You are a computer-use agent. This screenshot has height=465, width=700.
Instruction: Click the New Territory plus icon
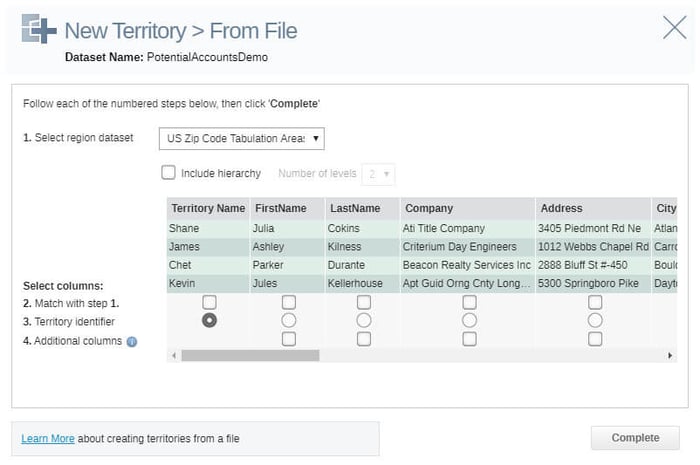point(38,30)
